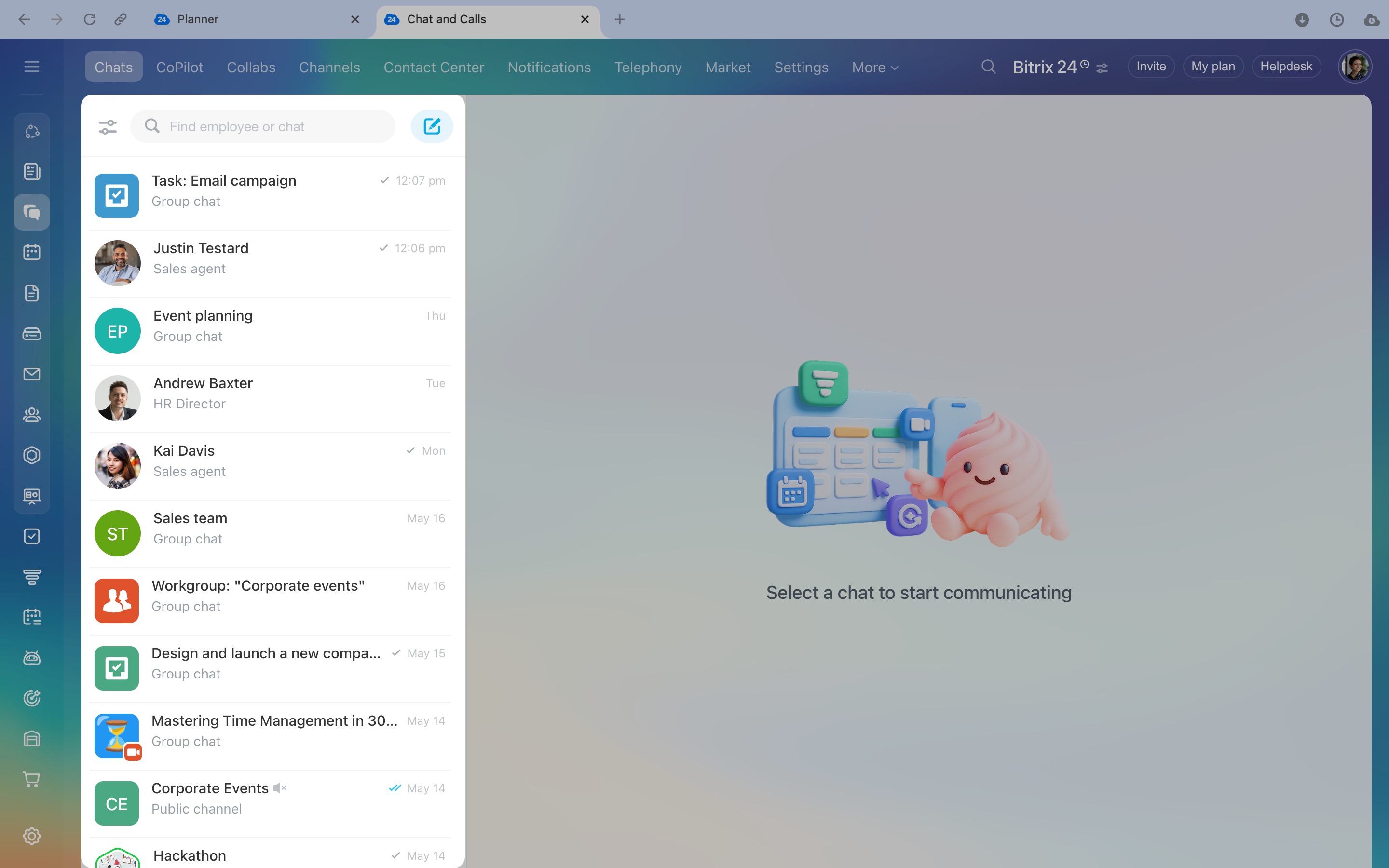Switch to the Channels tab
Viewport: 1389px width, 868px height.
click(x=329, y=67)
